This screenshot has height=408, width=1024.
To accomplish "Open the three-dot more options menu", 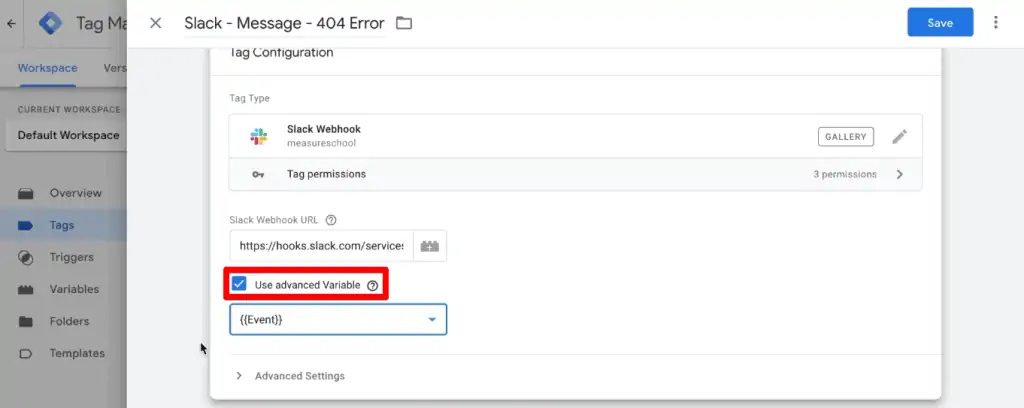I will click(x=995, y=23).
